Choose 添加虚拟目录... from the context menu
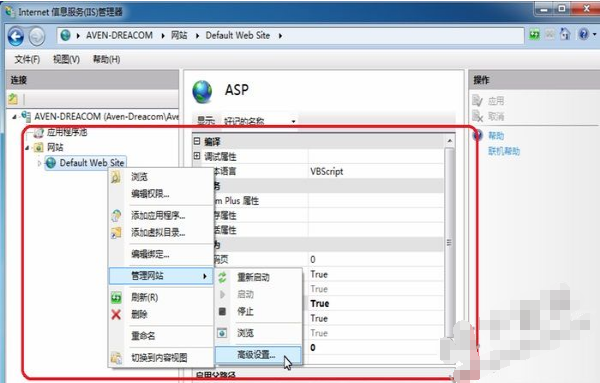Image resolution: width=600 pixels, height=383 pixels. 158,232
